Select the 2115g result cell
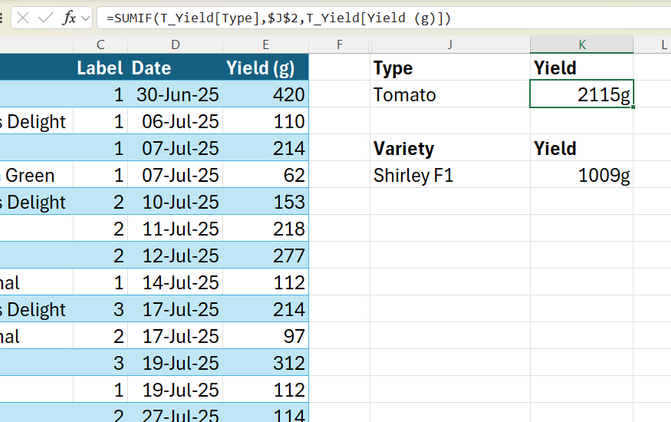671x422 pixels. pos(582,94)
